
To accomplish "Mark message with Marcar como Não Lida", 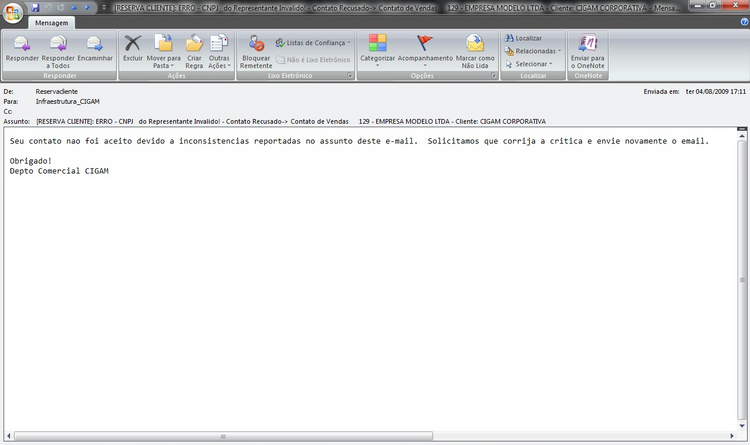I will coord(475,52).
